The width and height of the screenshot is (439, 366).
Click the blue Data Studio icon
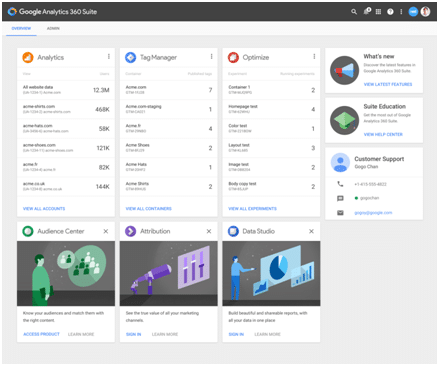click(x=233, y=231)
